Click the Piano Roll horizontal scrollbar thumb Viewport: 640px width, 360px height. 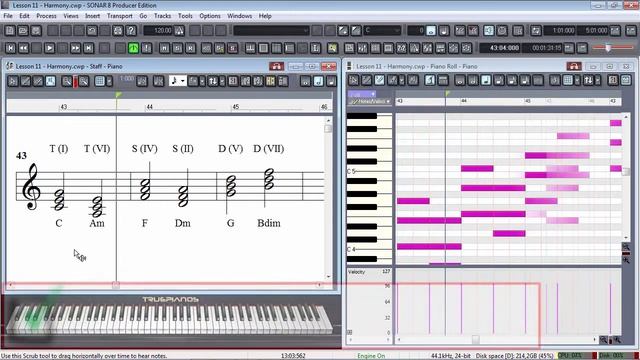[x=476, y=339]
